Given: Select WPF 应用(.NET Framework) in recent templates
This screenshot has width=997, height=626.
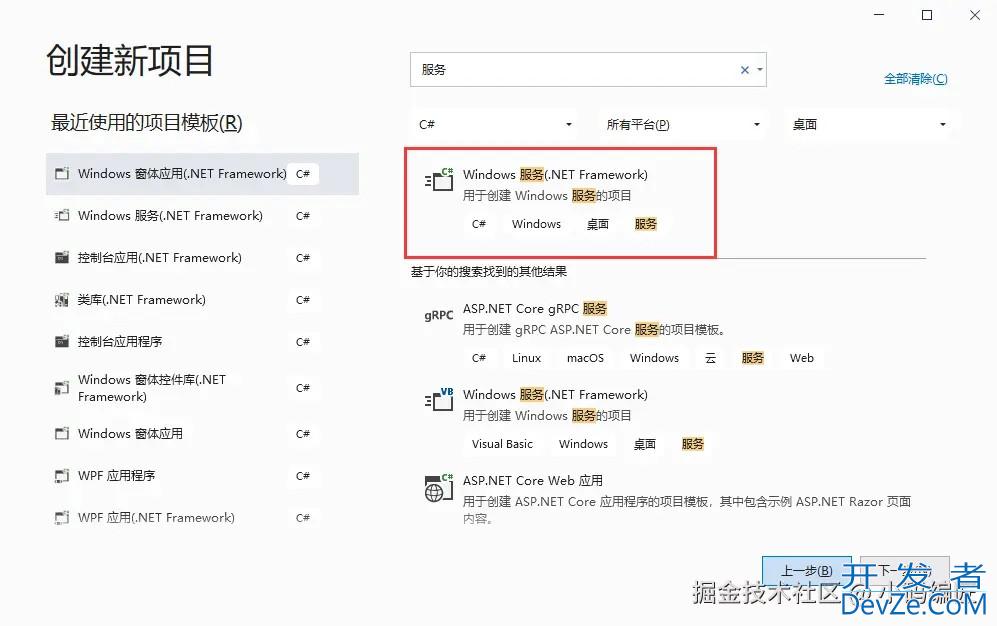Looking at the screenshot, I should pyautogui.click(x=202, y=517).
